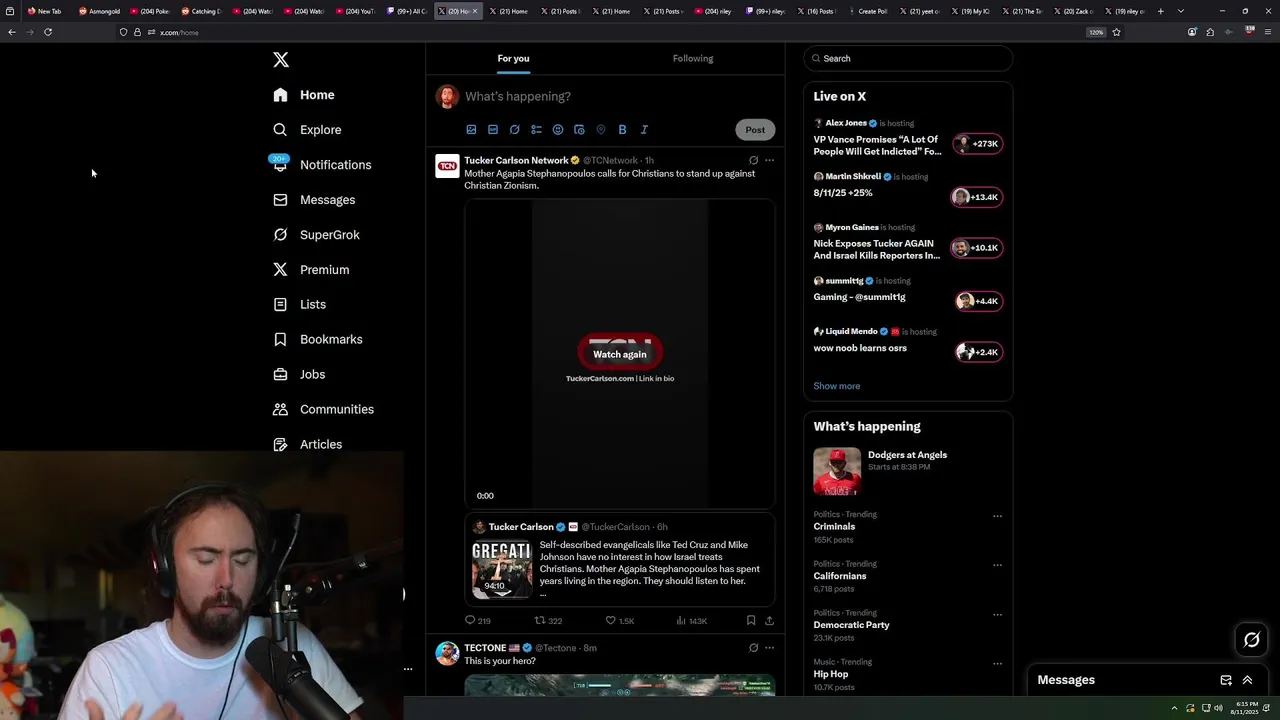Open Dodgers at Angels event
The image size is (1280, 720).
click(908, 472)
